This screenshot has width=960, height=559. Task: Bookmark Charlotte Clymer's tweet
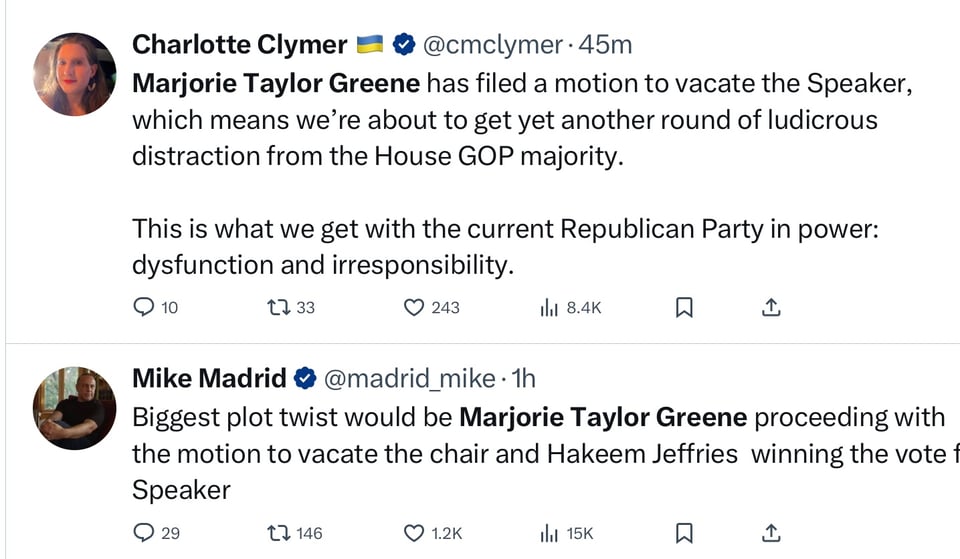(x=684, y=308)
